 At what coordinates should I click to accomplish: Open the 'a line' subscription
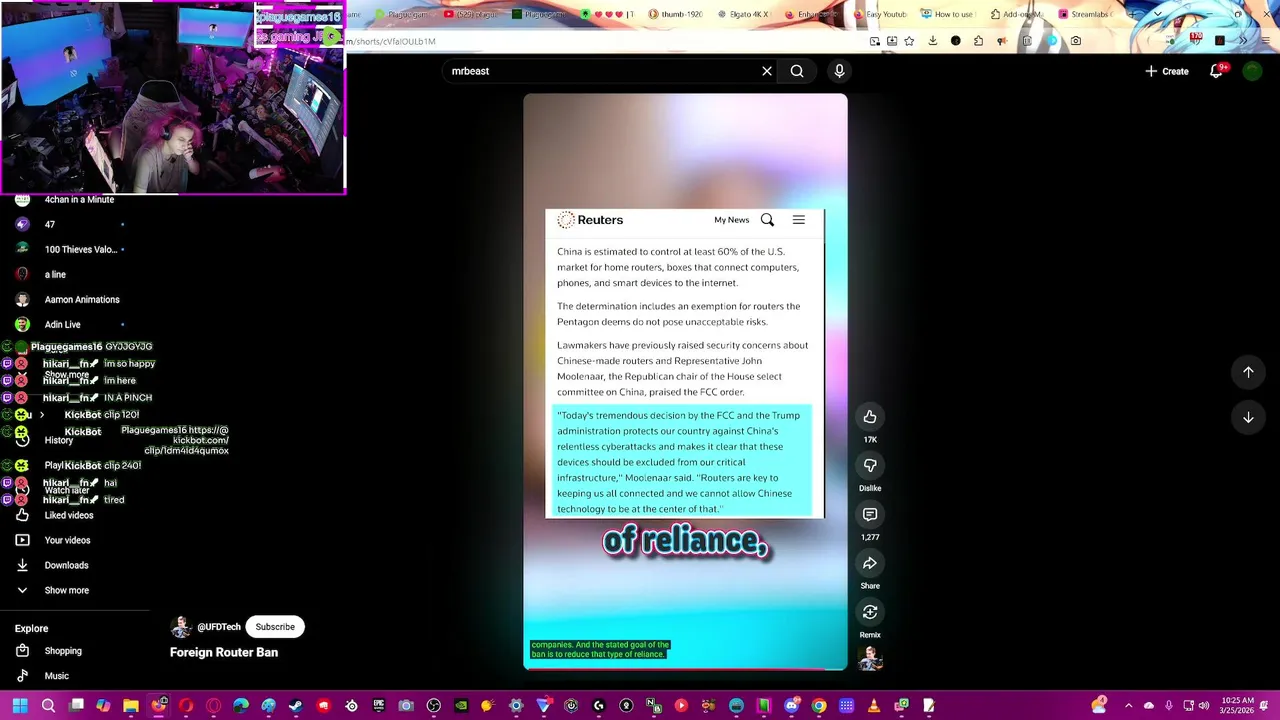coord(55,274)
